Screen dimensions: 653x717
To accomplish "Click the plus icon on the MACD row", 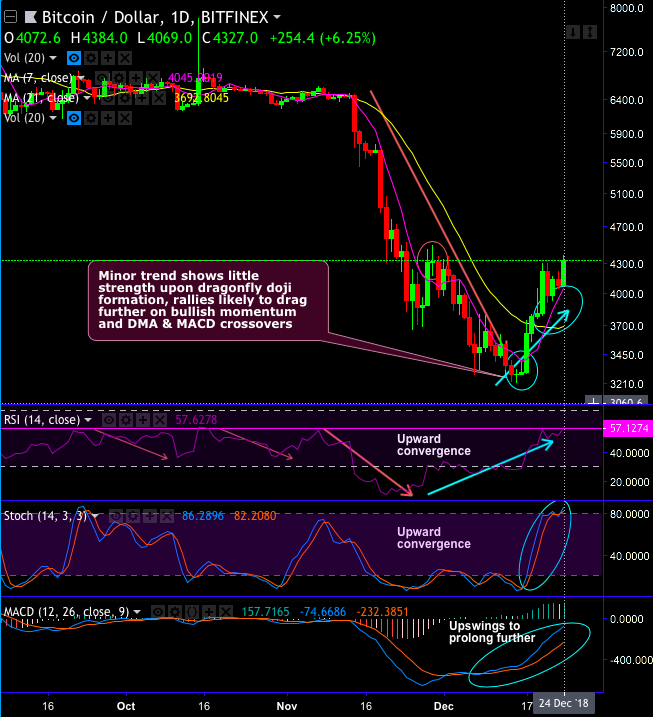I will pyautogui.click(x=209, y=612).
